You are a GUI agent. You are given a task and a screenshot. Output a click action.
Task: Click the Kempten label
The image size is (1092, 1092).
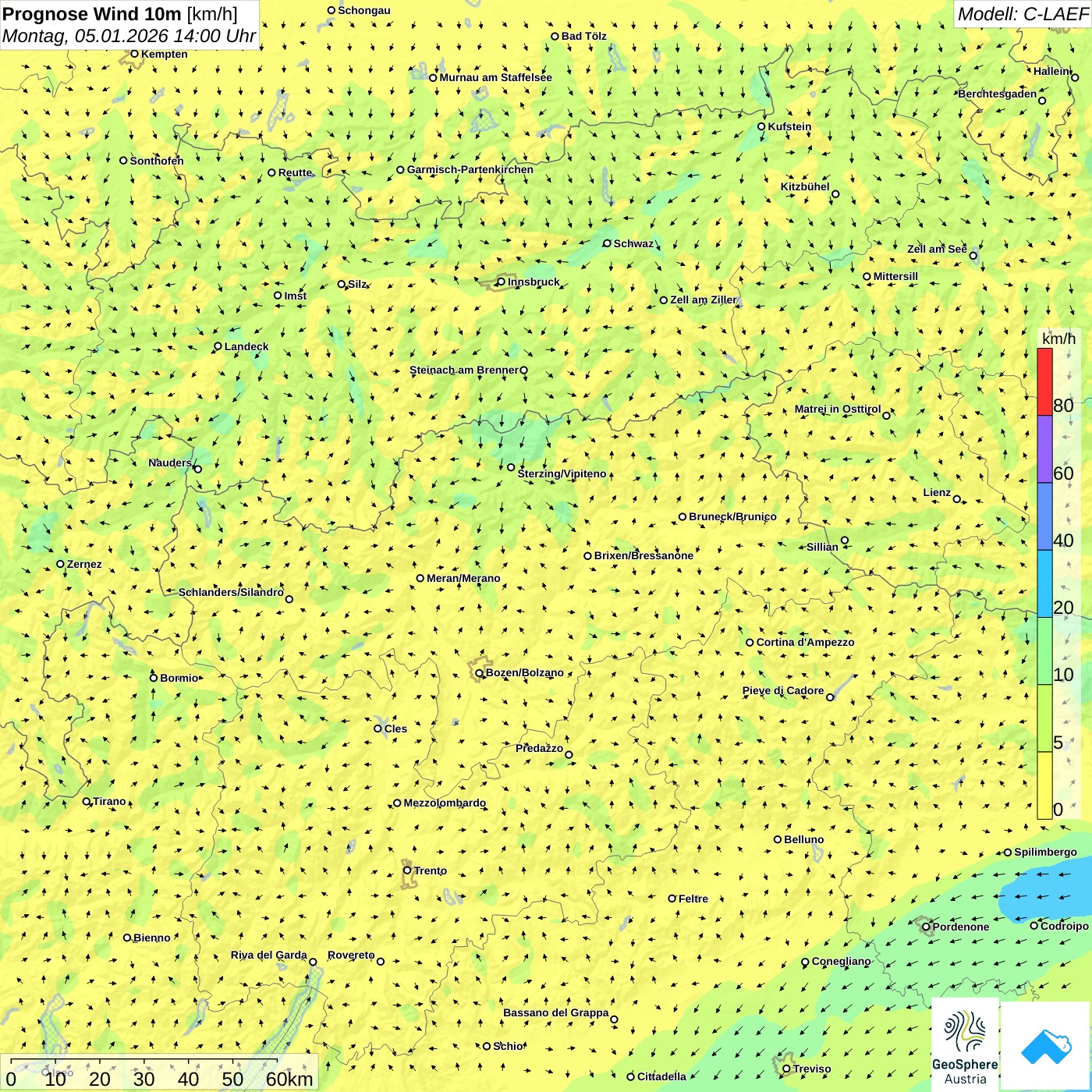coord(165,54)
